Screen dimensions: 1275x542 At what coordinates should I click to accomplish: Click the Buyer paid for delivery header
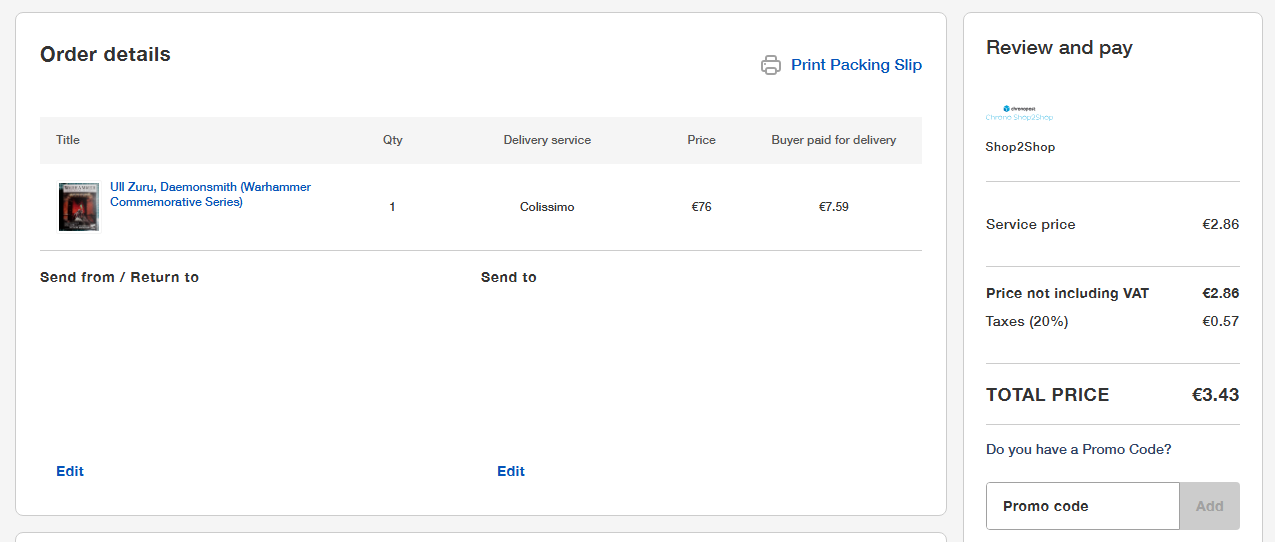[x=833, y=140]
